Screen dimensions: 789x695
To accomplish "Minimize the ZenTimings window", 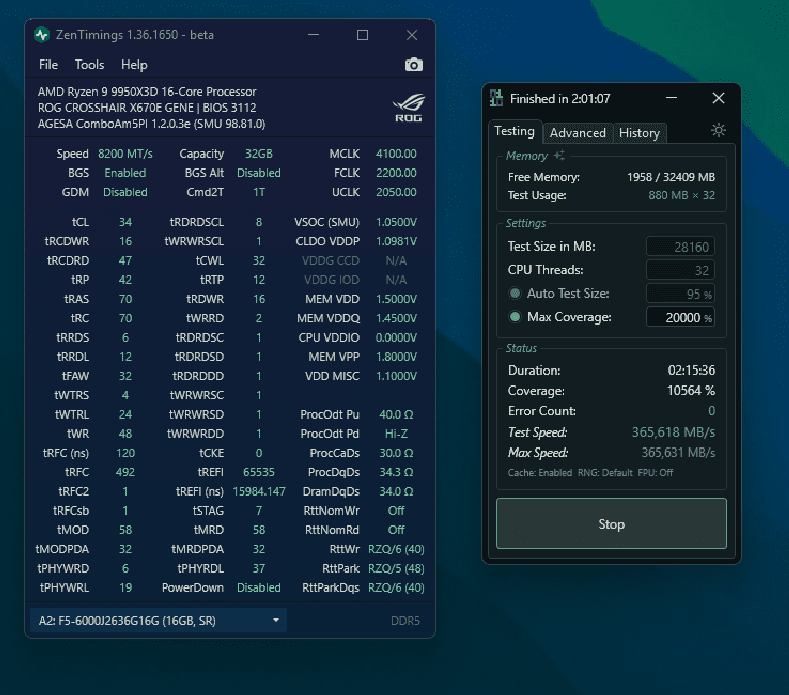I will (313, 35).
